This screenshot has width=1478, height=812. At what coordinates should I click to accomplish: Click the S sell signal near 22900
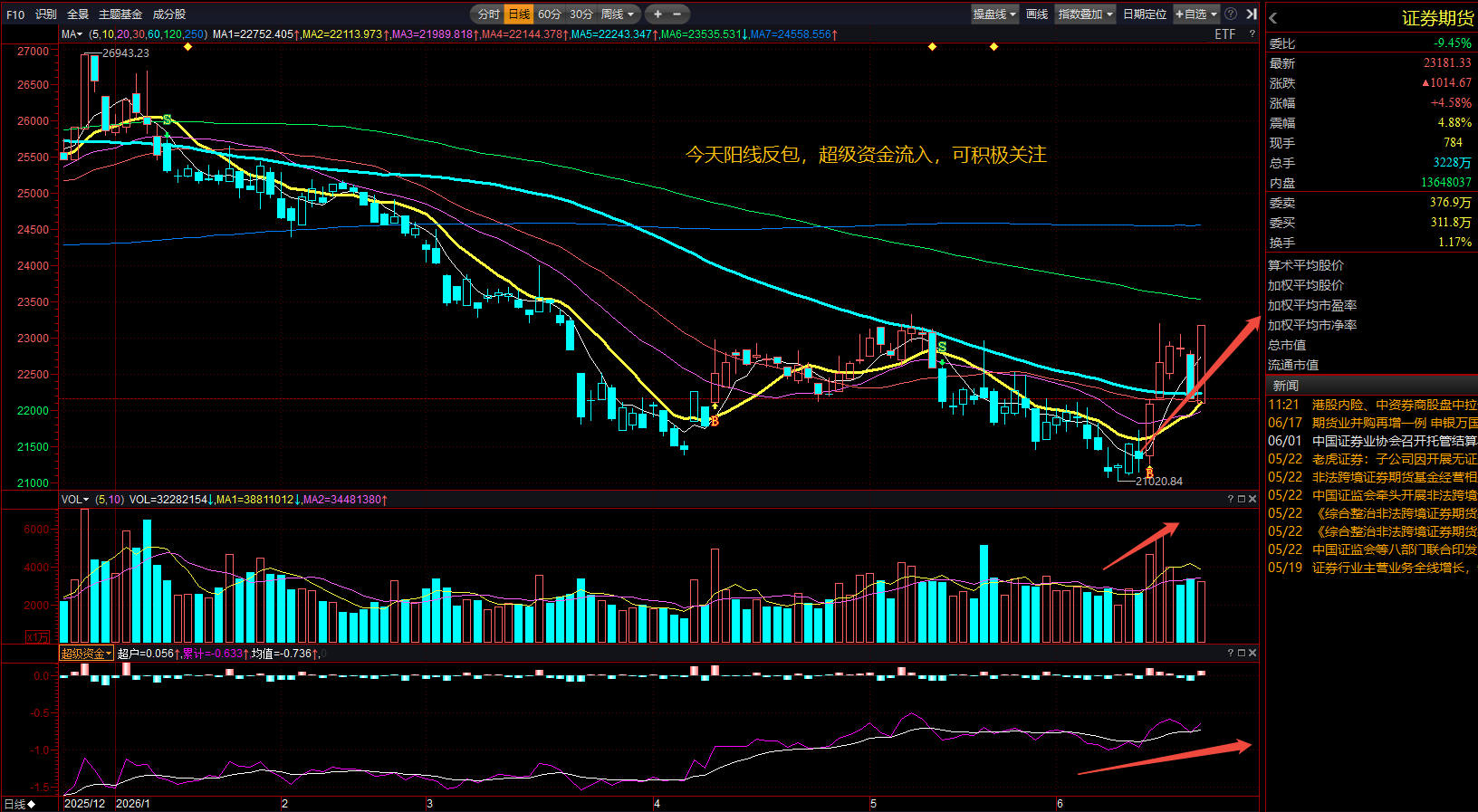(942, 348)
